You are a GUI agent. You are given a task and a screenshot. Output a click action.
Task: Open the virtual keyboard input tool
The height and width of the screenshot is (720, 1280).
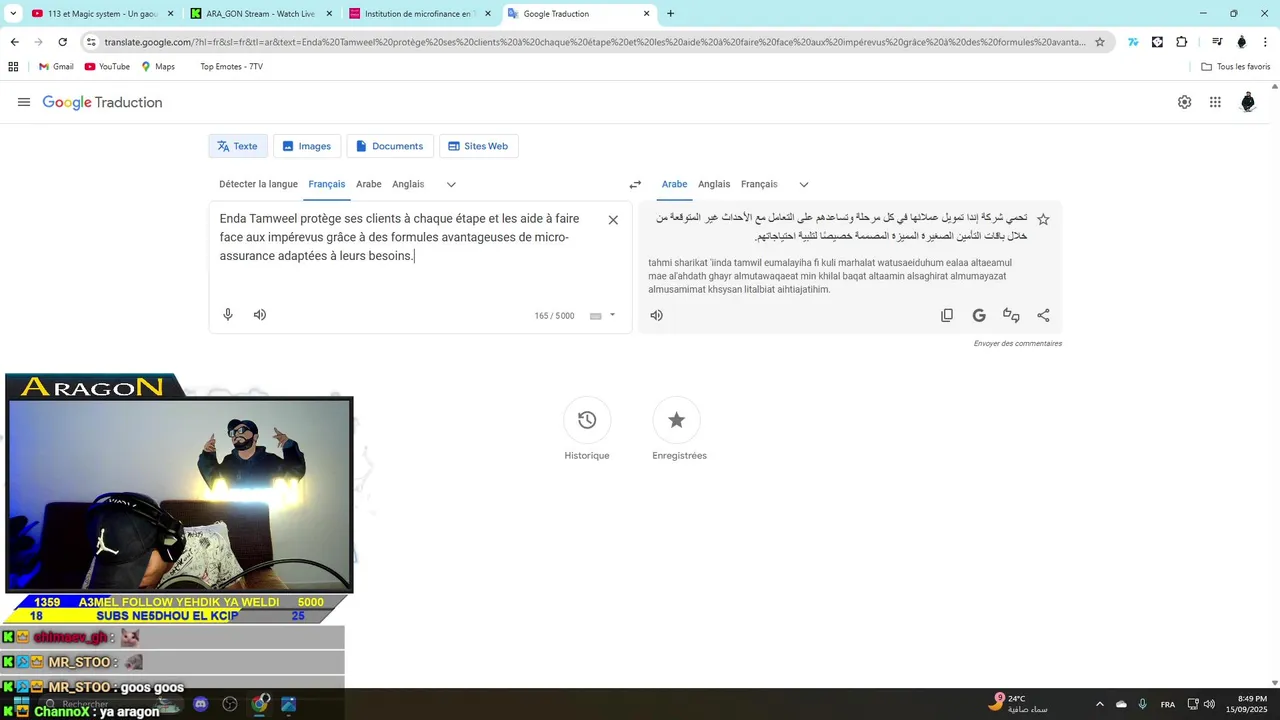click(595, 316)
